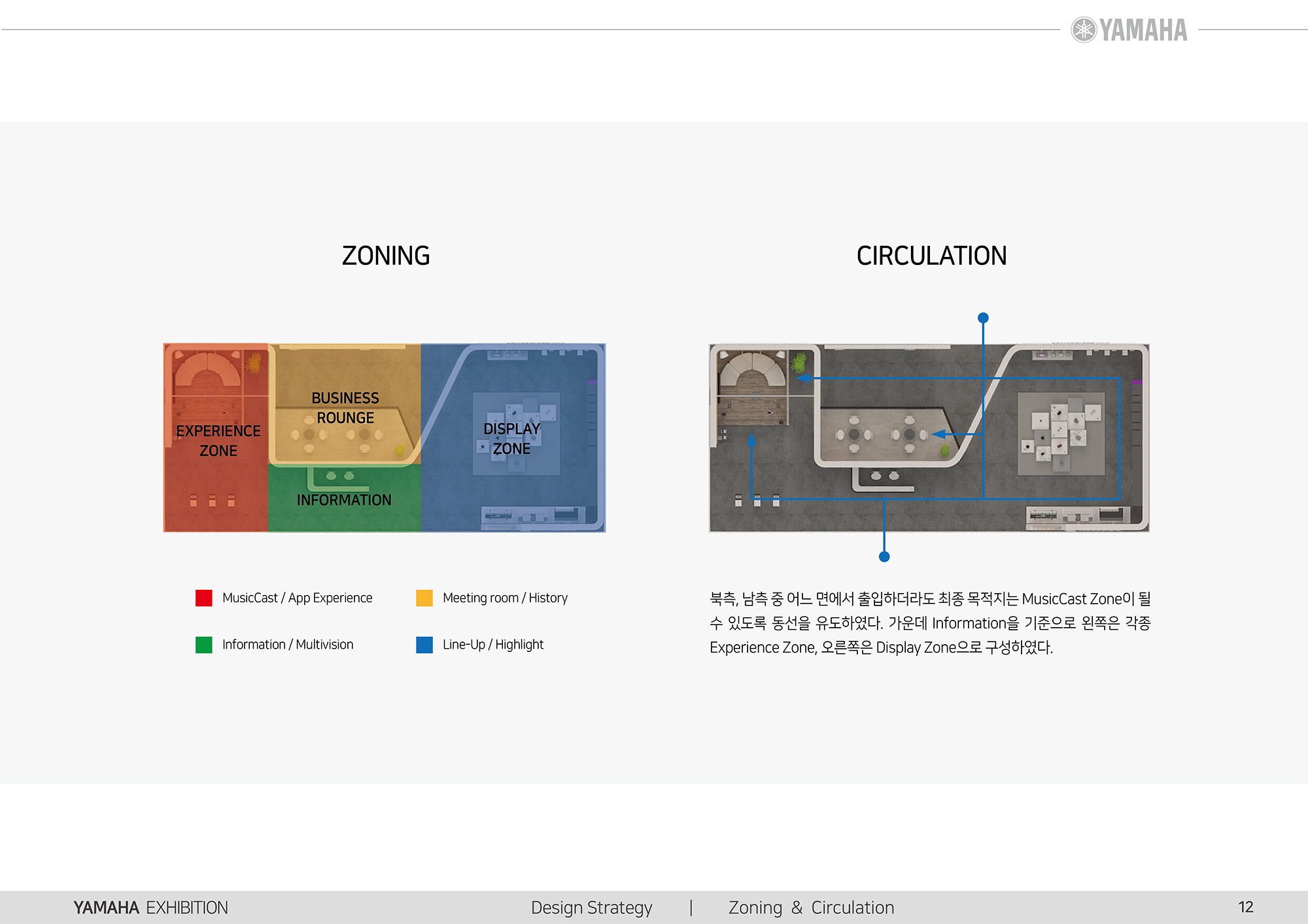Click the arrowhead pointing into the lounge table area
This screenshot has width=1308, height=924.
938,434
